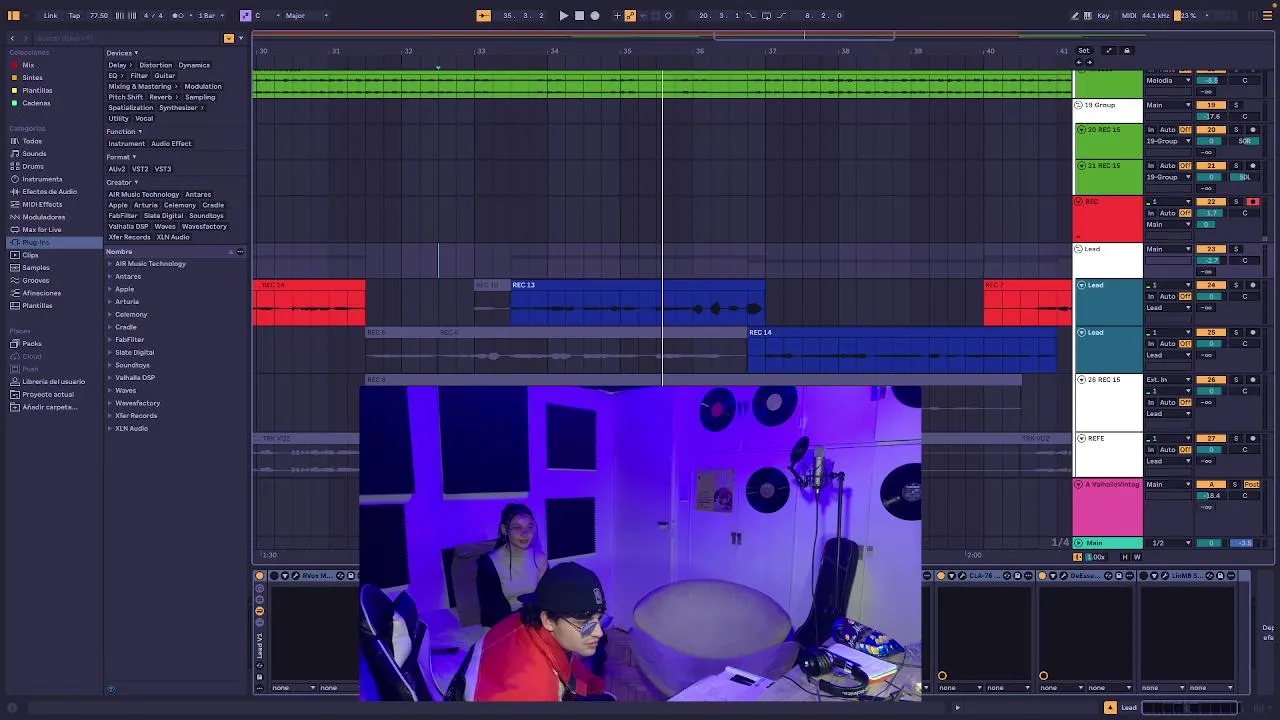Toggle the computer MIDI keyboard icon

[x=1088, y=15]
